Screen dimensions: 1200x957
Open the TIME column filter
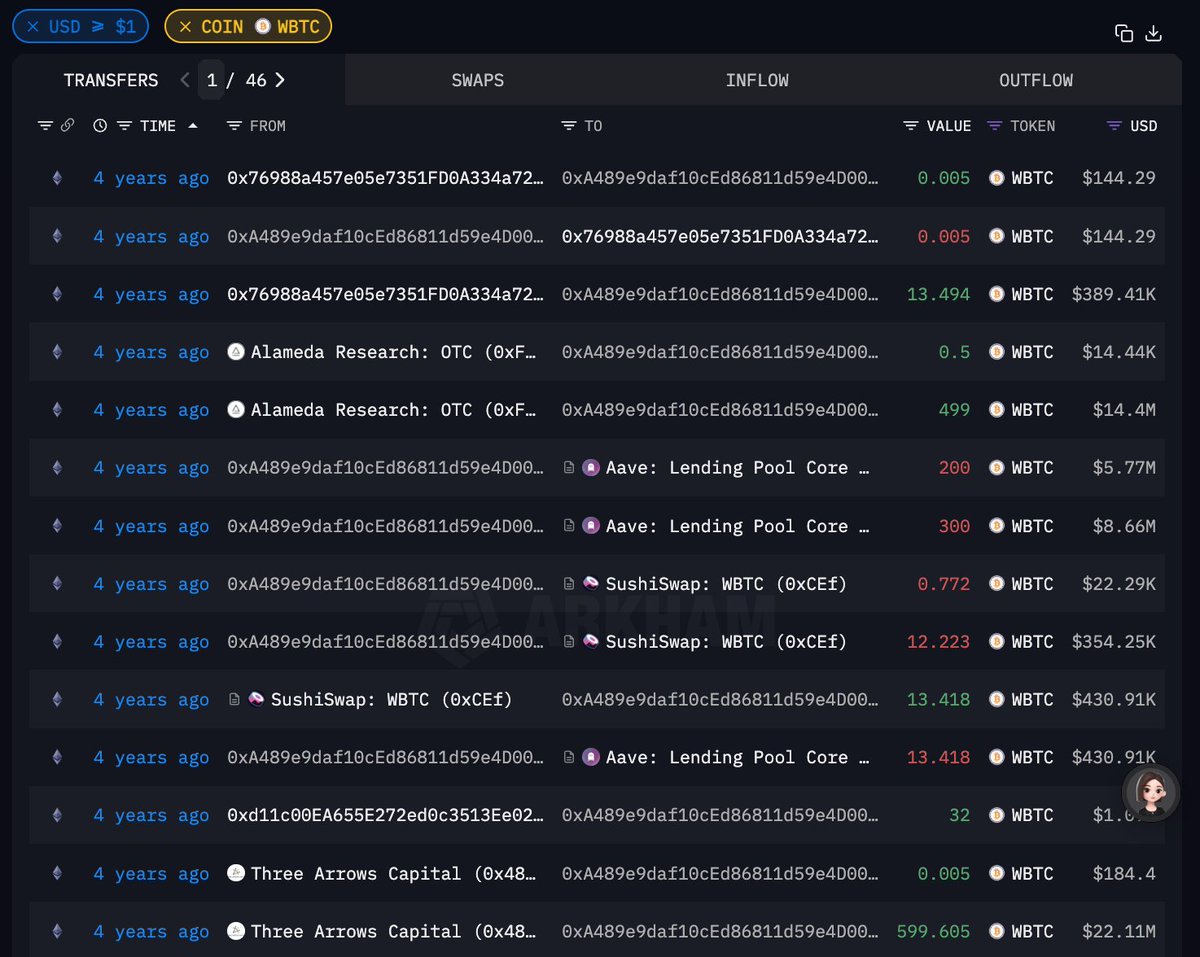tap(124, 126)
